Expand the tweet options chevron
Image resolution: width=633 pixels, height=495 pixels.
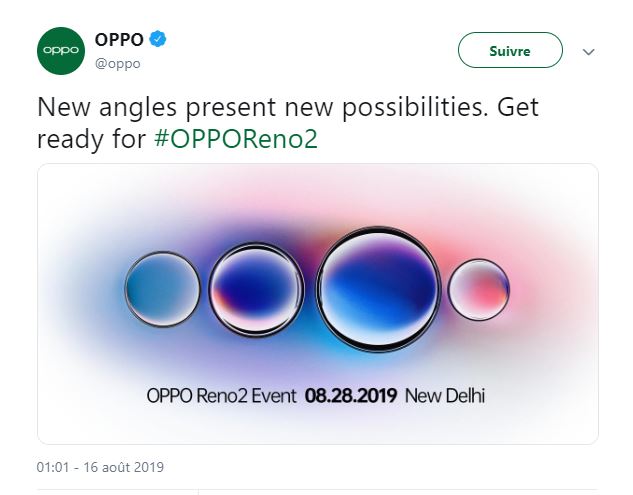[x=588, y=51]
